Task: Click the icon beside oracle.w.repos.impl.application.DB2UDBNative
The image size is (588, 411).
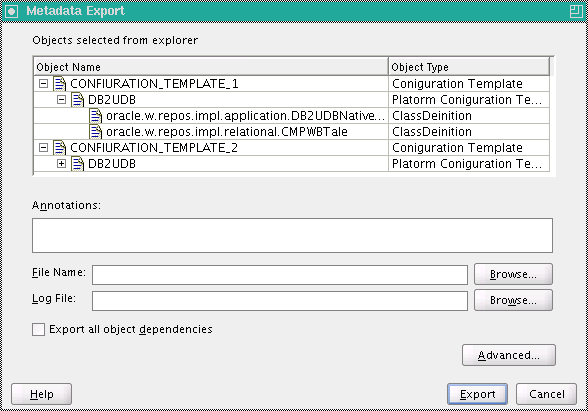Action: click(96, 116)
